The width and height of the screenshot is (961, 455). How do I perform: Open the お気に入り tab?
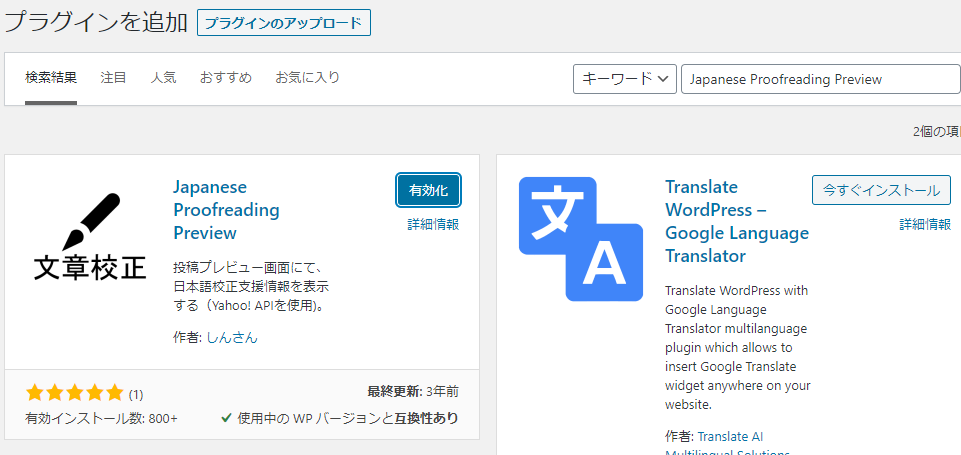click(307, 78)
